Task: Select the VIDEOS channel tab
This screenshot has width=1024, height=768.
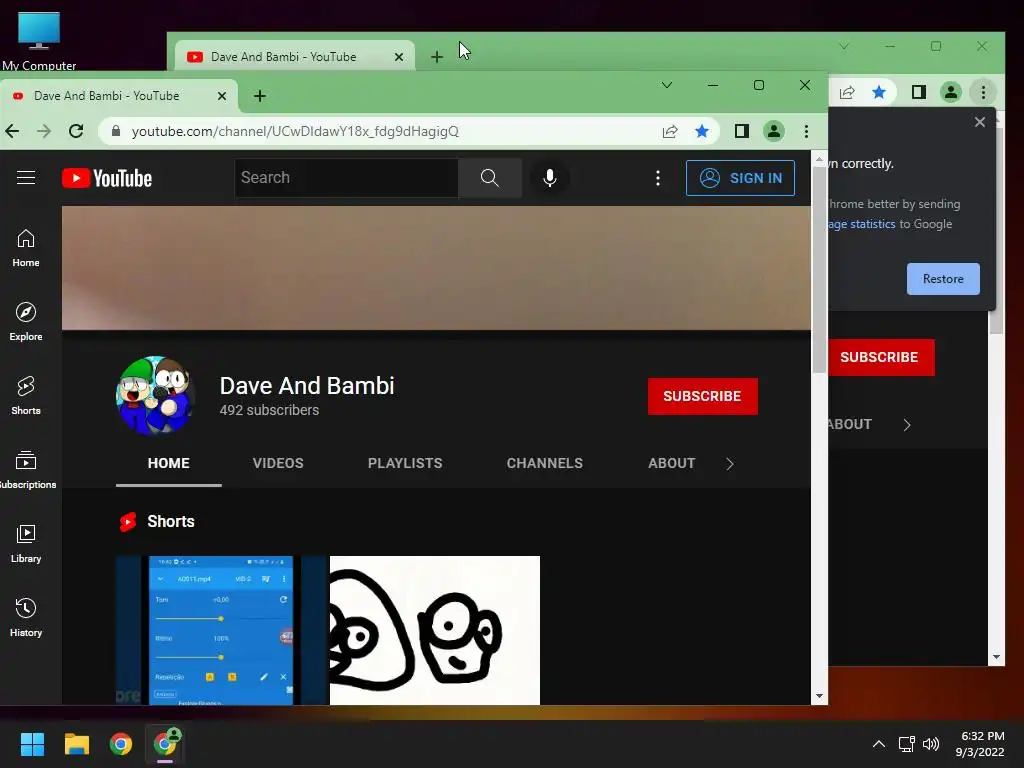Action: point(278,463)
